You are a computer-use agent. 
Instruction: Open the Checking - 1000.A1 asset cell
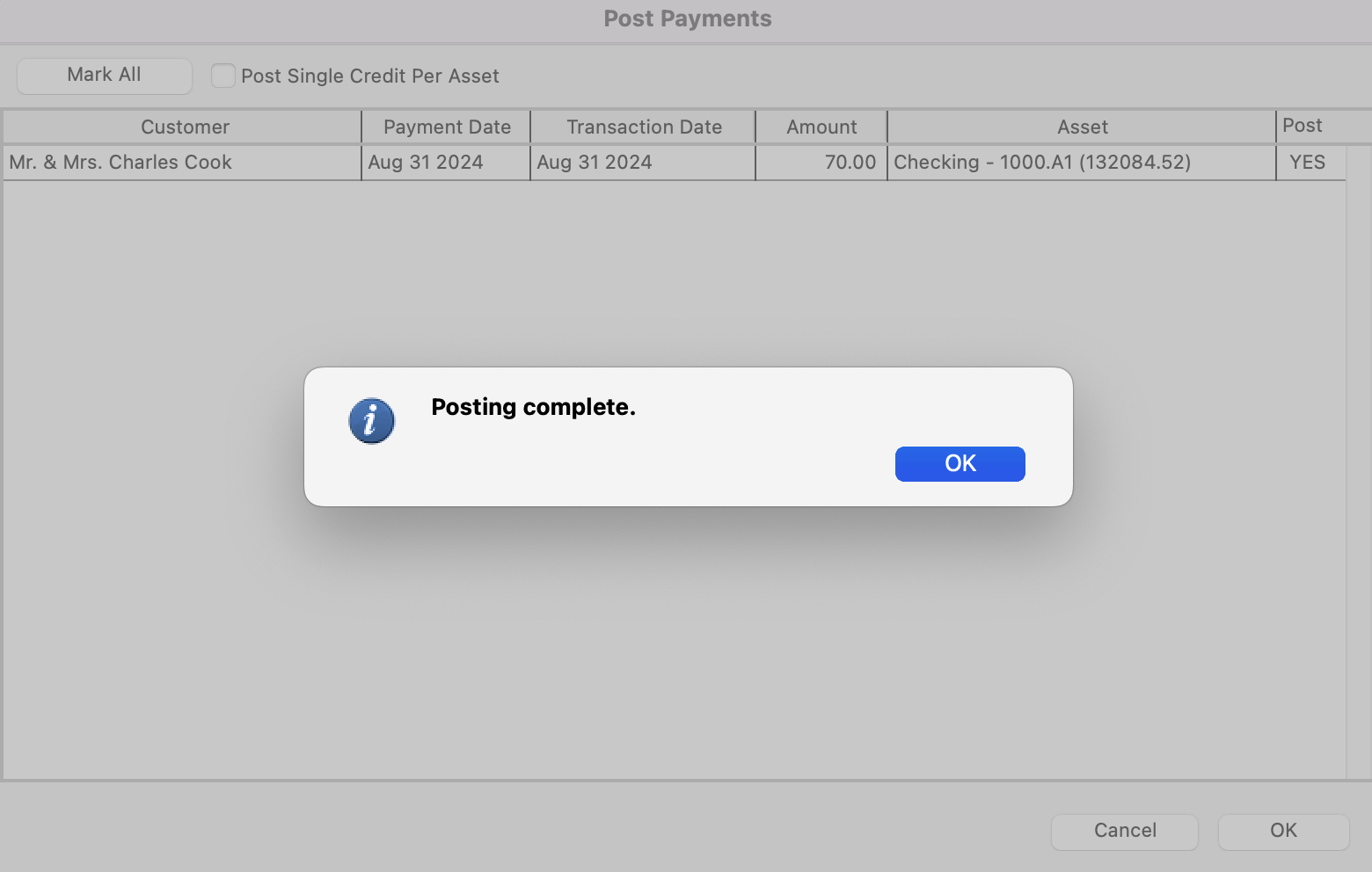(x=1042, y=163)
